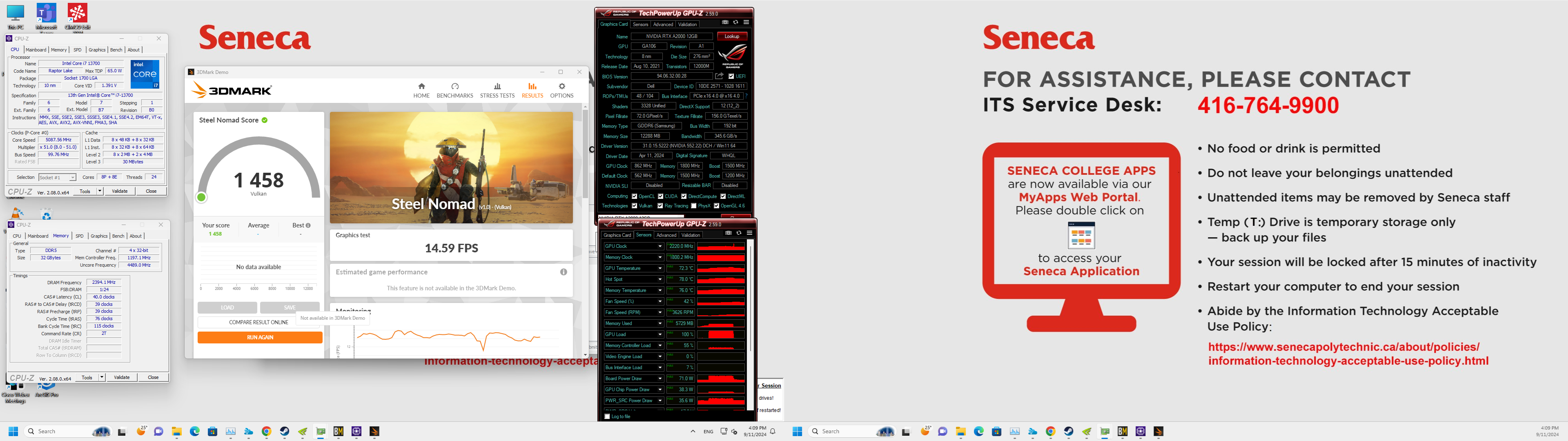Image resolution: width=1568 pixels, height=441 pixels.
Task: Open HOME in 3DMark navigation
Action: (x=421, y=90)
